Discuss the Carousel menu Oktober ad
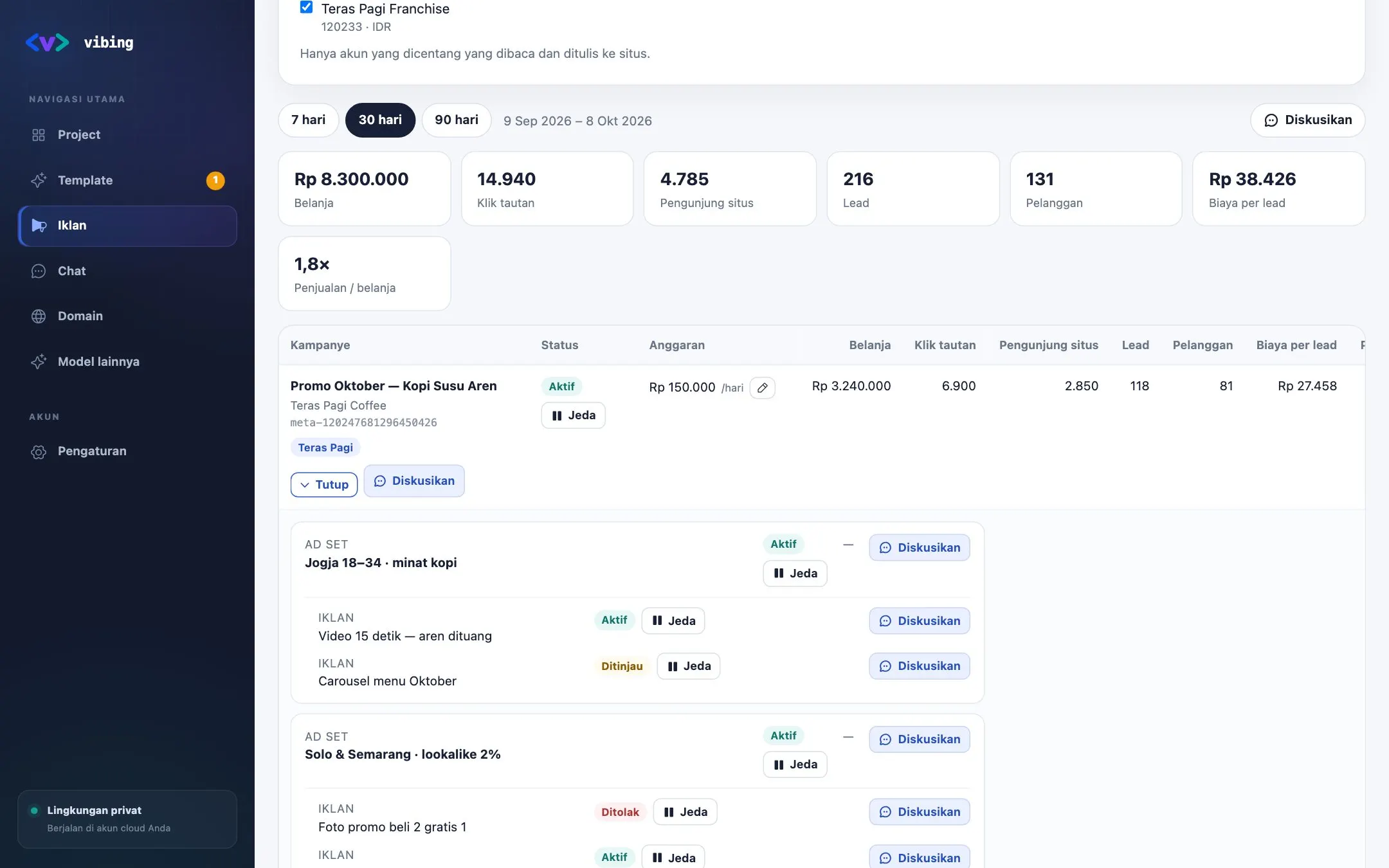 pos(920,666)
